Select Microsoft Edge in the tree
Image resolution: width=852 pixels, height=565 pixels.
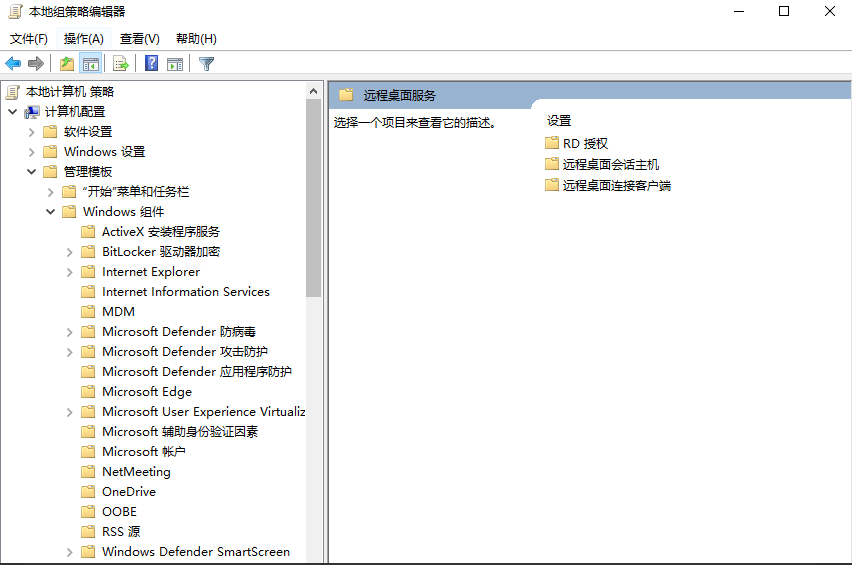pos(146,392)
